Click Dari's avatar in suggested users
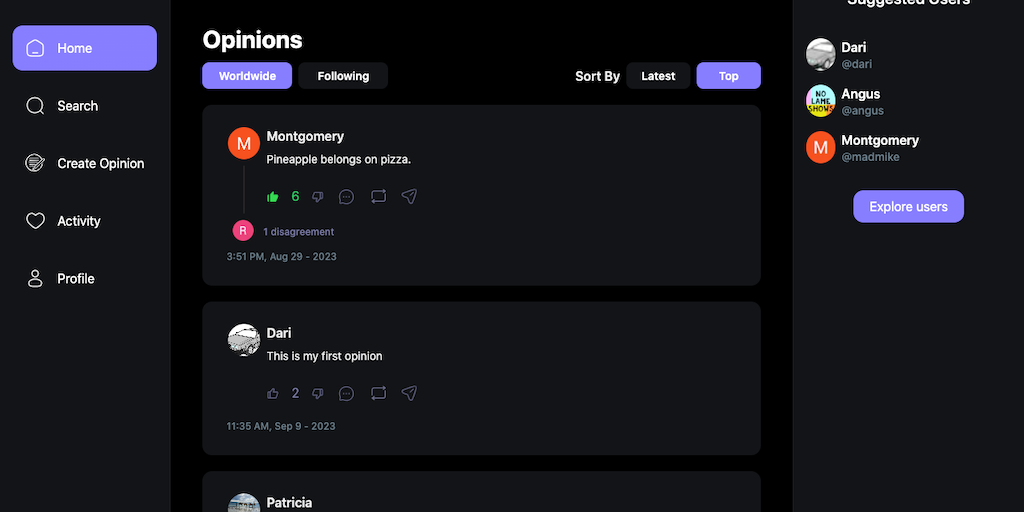This screenshot has width=1024, height=512. [821, 54]
